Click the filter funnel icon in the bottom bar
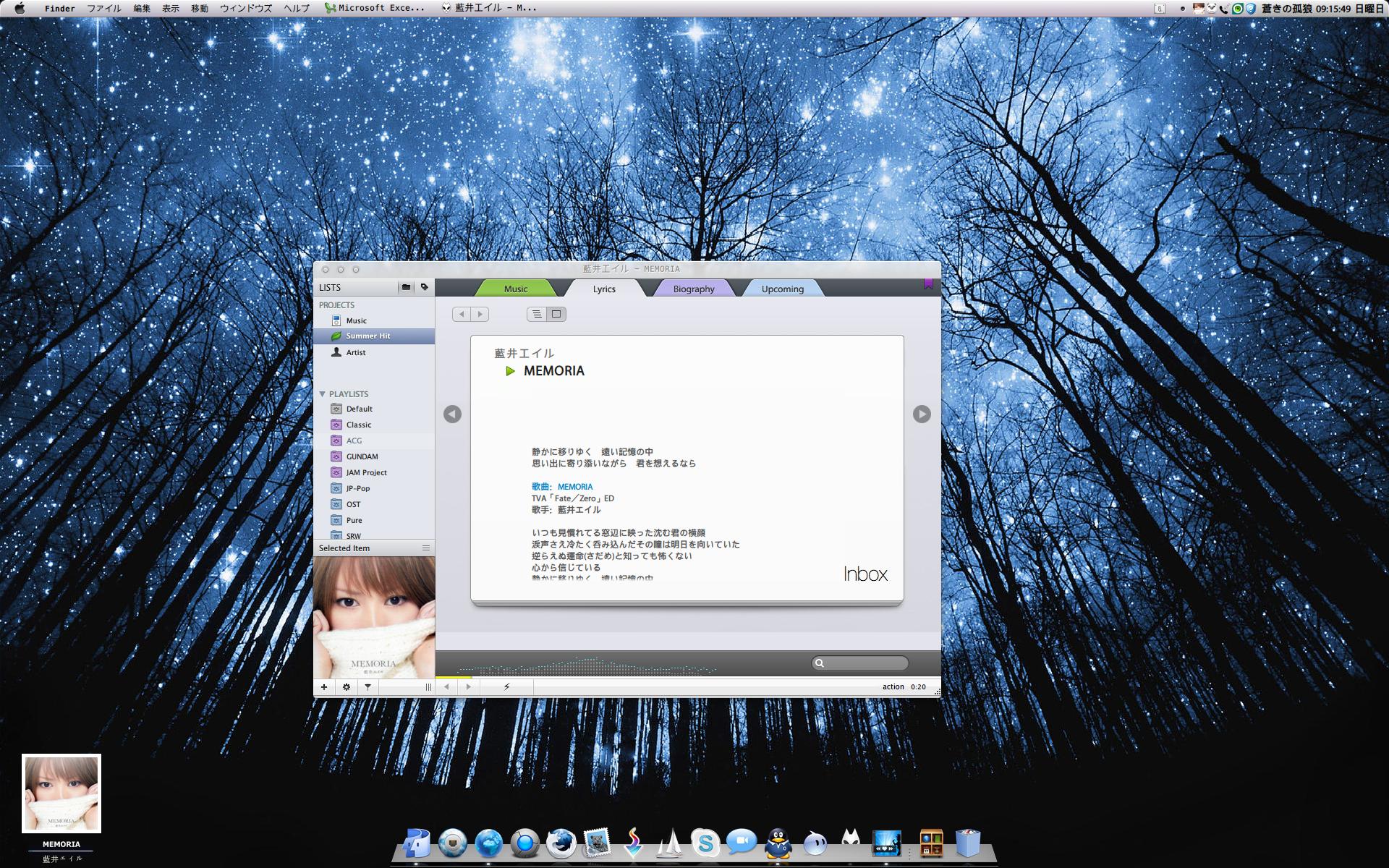The height and width of the screenshot is (868, 1389). coord(368,687)
